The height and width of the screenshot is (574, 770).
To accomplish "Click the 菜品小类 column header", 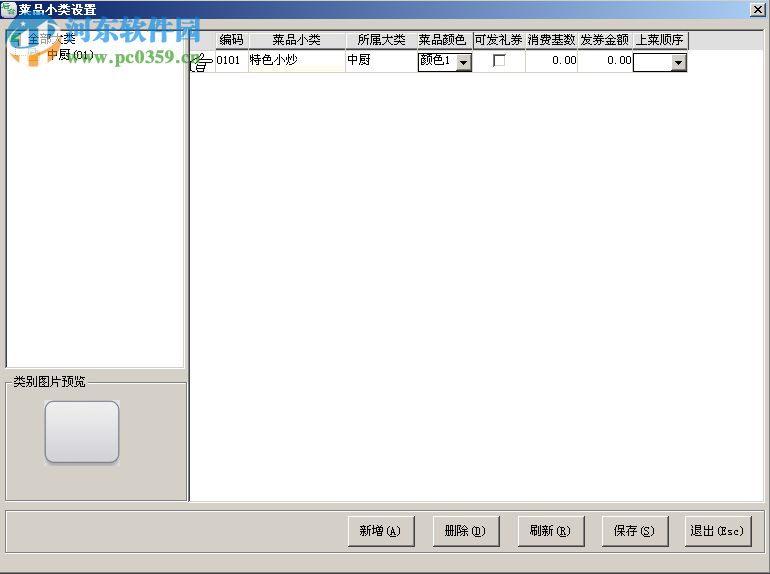I will pos(297,40).
